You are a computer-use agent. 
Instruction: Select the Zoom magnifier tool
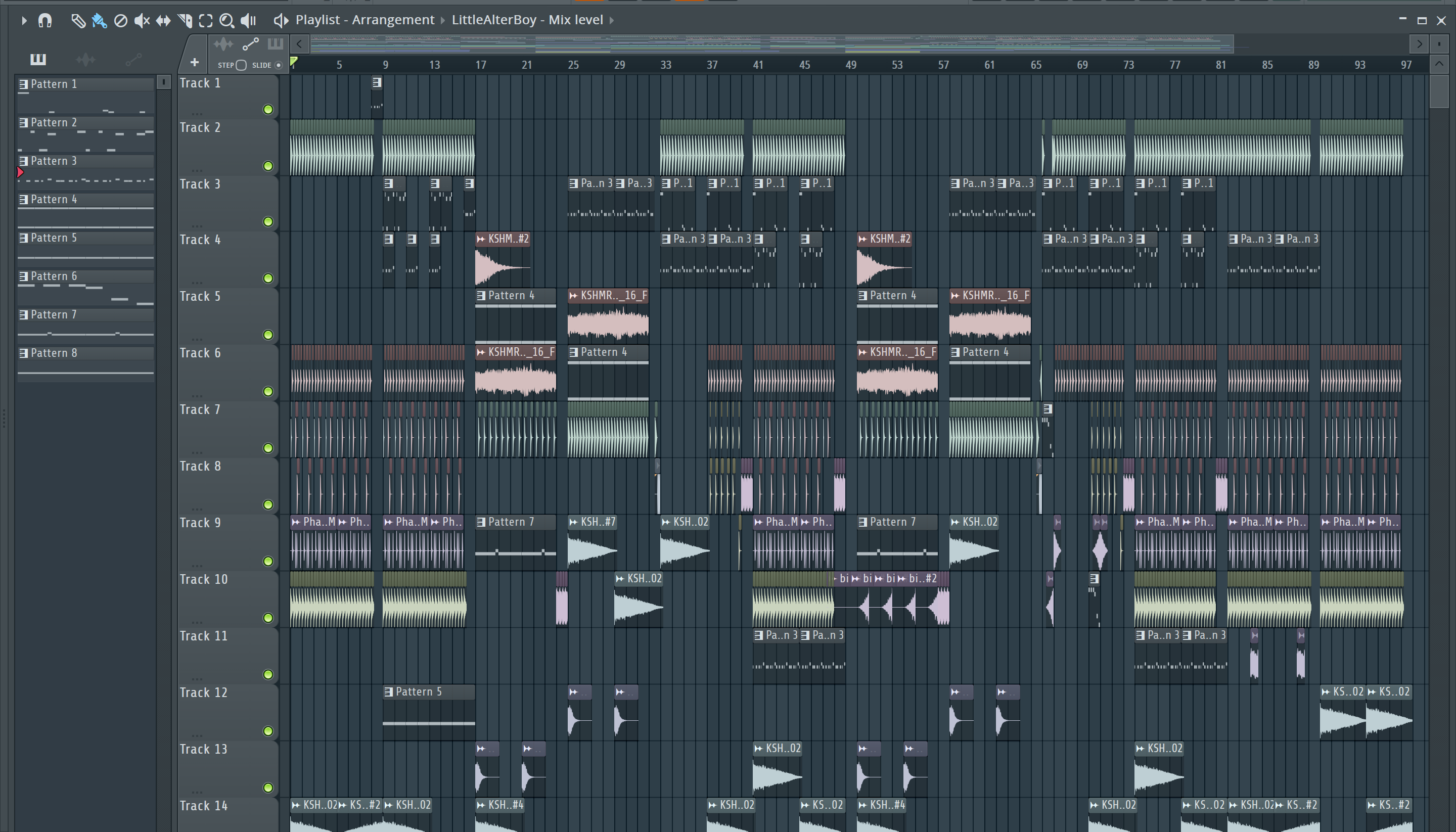tap(227, 21)
